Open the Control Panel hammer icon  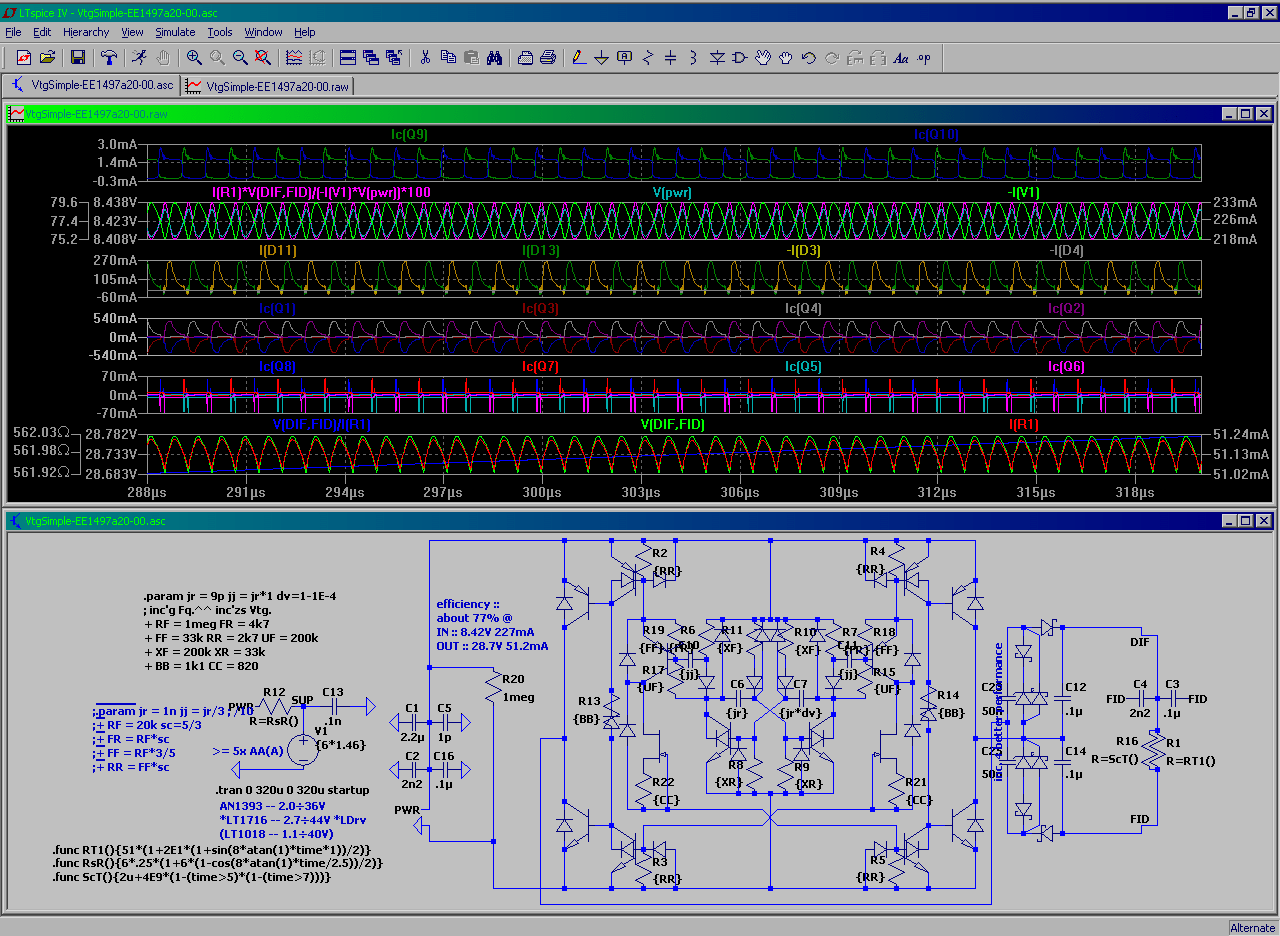109,58
